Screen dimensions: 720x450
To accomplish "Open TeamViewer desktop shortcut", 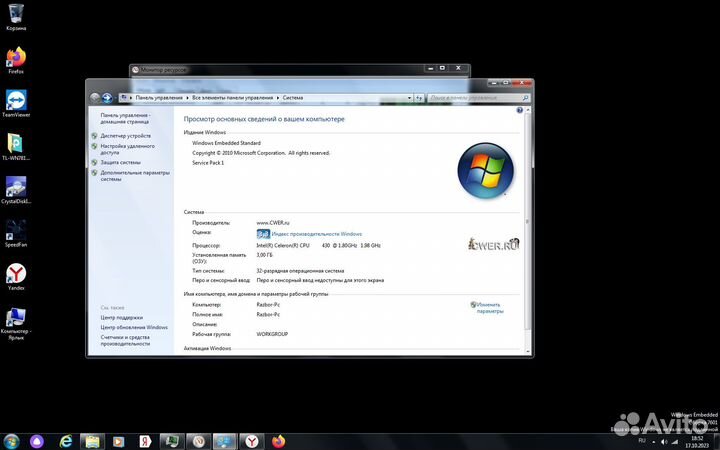I will 16,103.
